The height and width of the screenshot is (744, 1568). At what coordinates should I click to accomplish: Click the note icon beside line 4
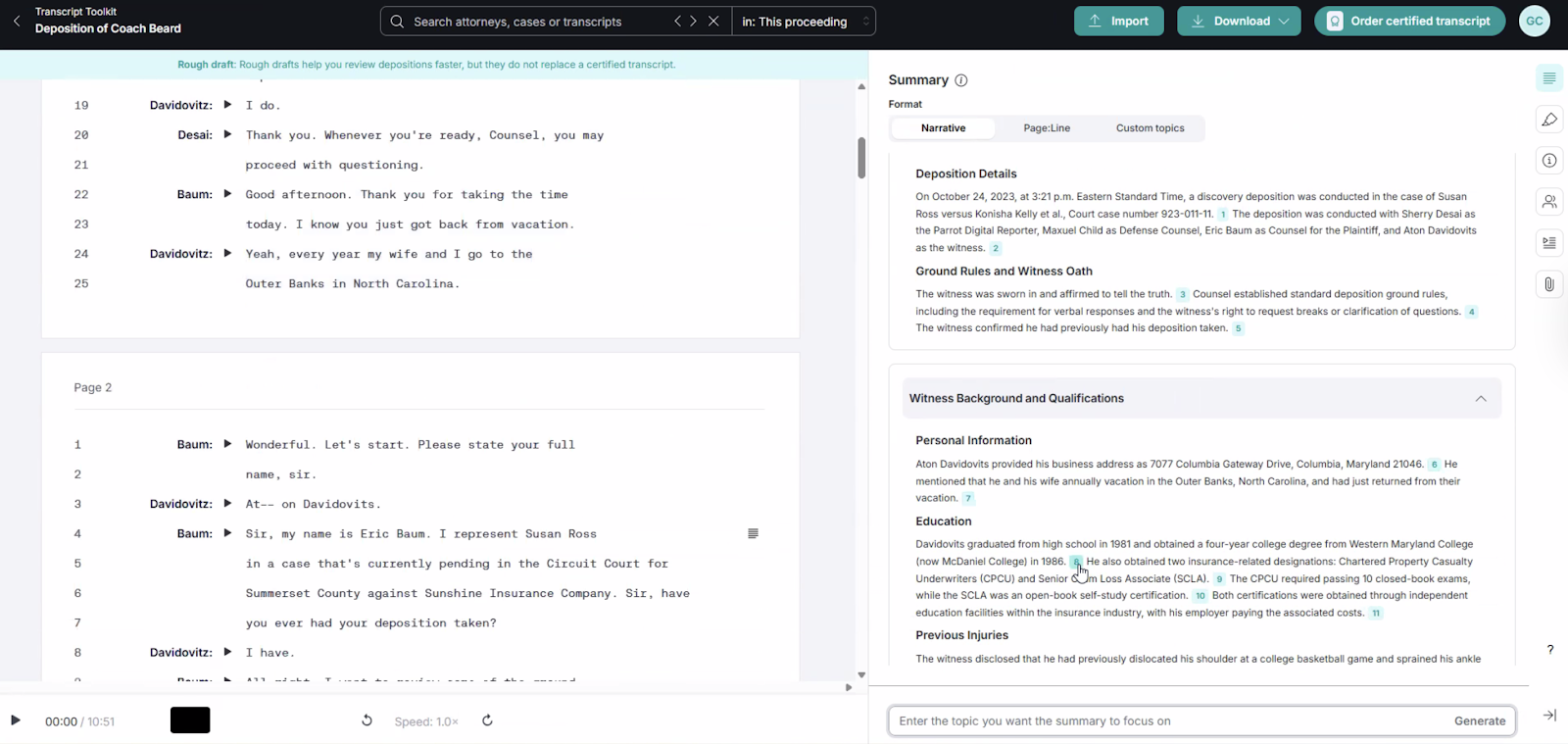(753, 533)
